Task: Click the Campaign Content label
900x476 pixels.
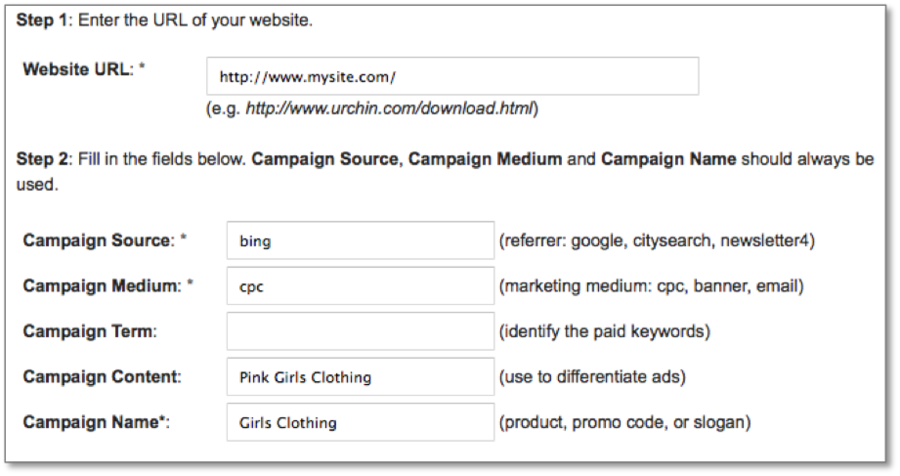Action: 102,377
